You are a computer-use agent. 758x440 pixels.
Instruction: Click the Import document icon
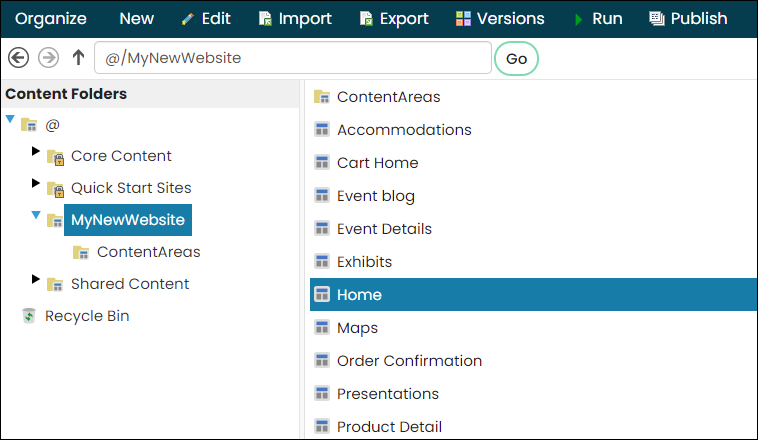point(265,18)
